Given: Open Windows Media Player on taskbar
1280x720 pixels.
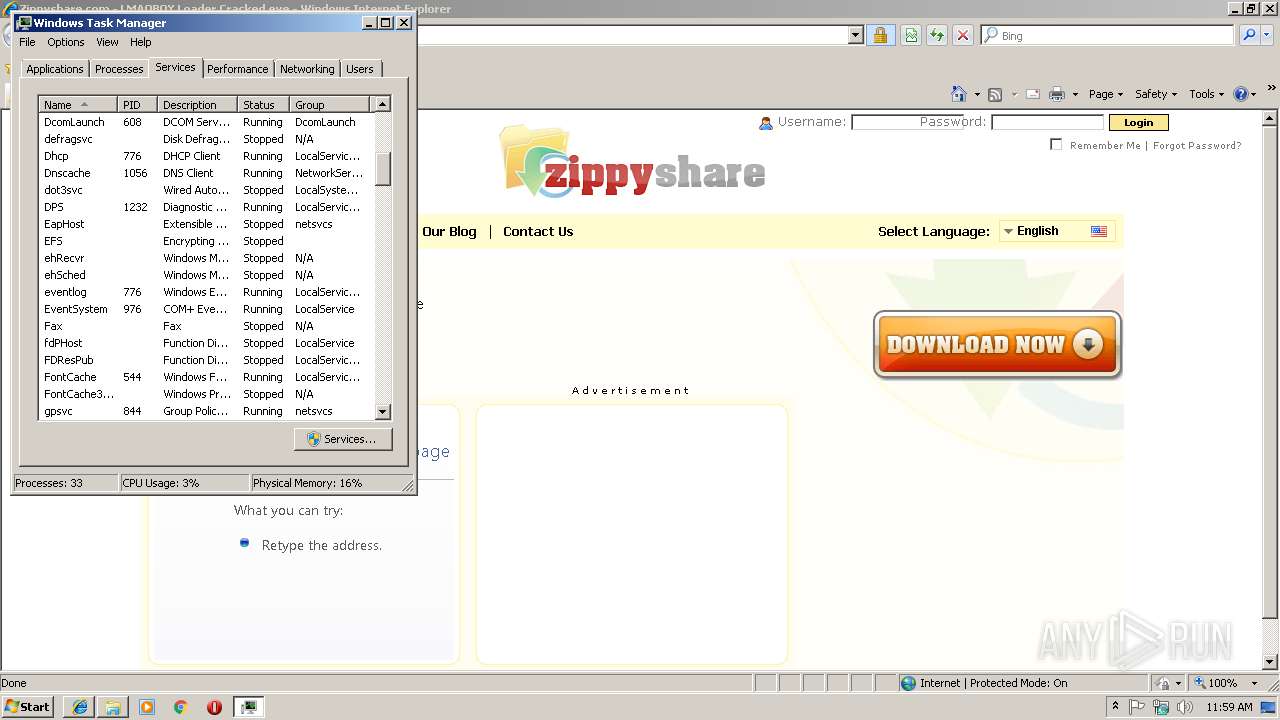Looking at the screenshot, I should point(147,706).
